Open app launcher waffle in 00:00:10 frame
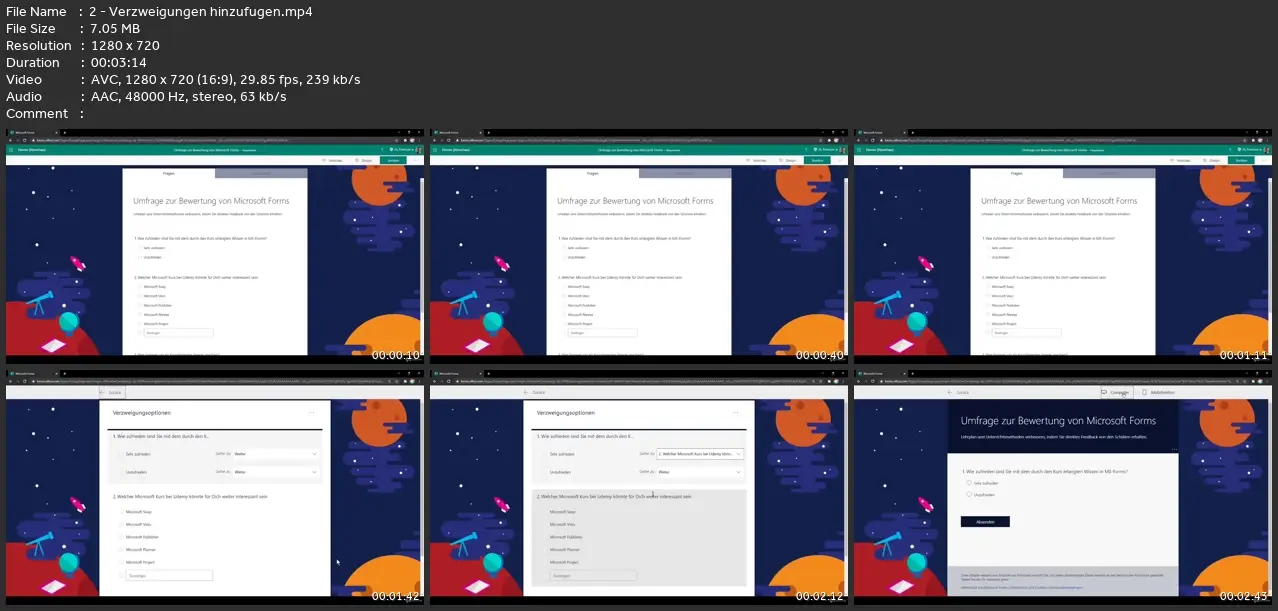This screenshot has height=611, width=1278. 11,150
